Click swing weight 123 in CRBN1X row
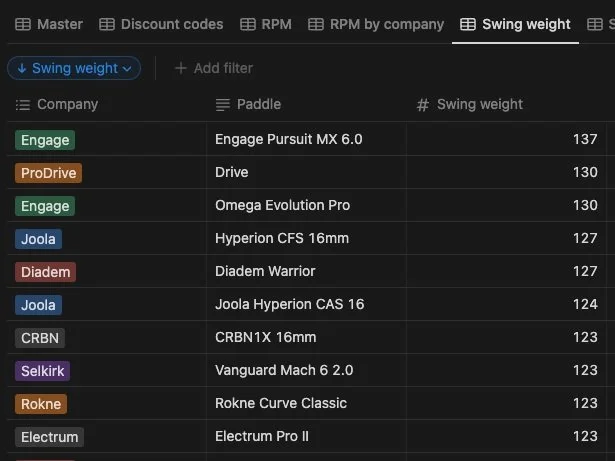Image resolution: width=615 pixels, height=461 pixels. [x=585, y=337]
